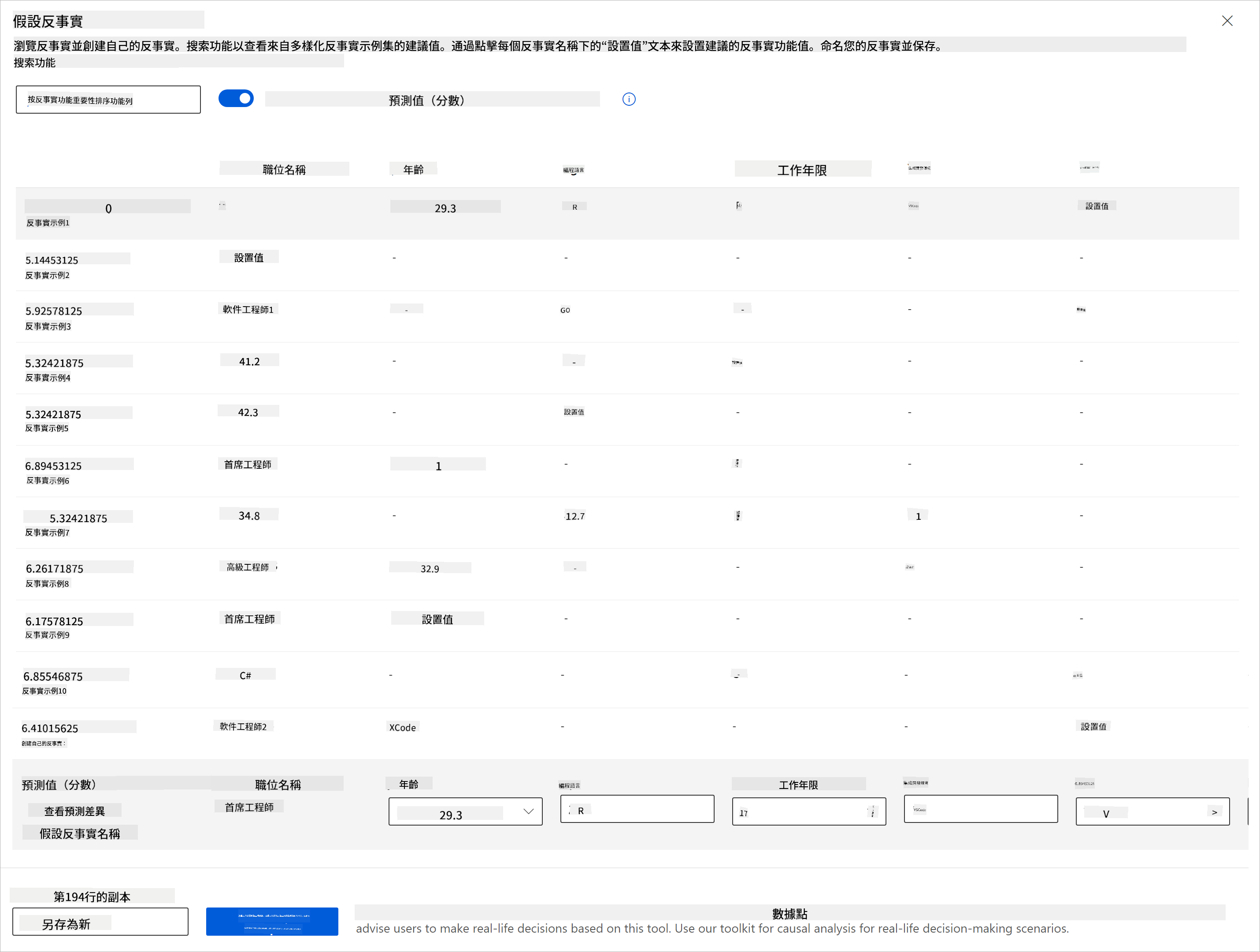
Task: Click the 另存為新 name input box
Action: click(x=100, y=922)
